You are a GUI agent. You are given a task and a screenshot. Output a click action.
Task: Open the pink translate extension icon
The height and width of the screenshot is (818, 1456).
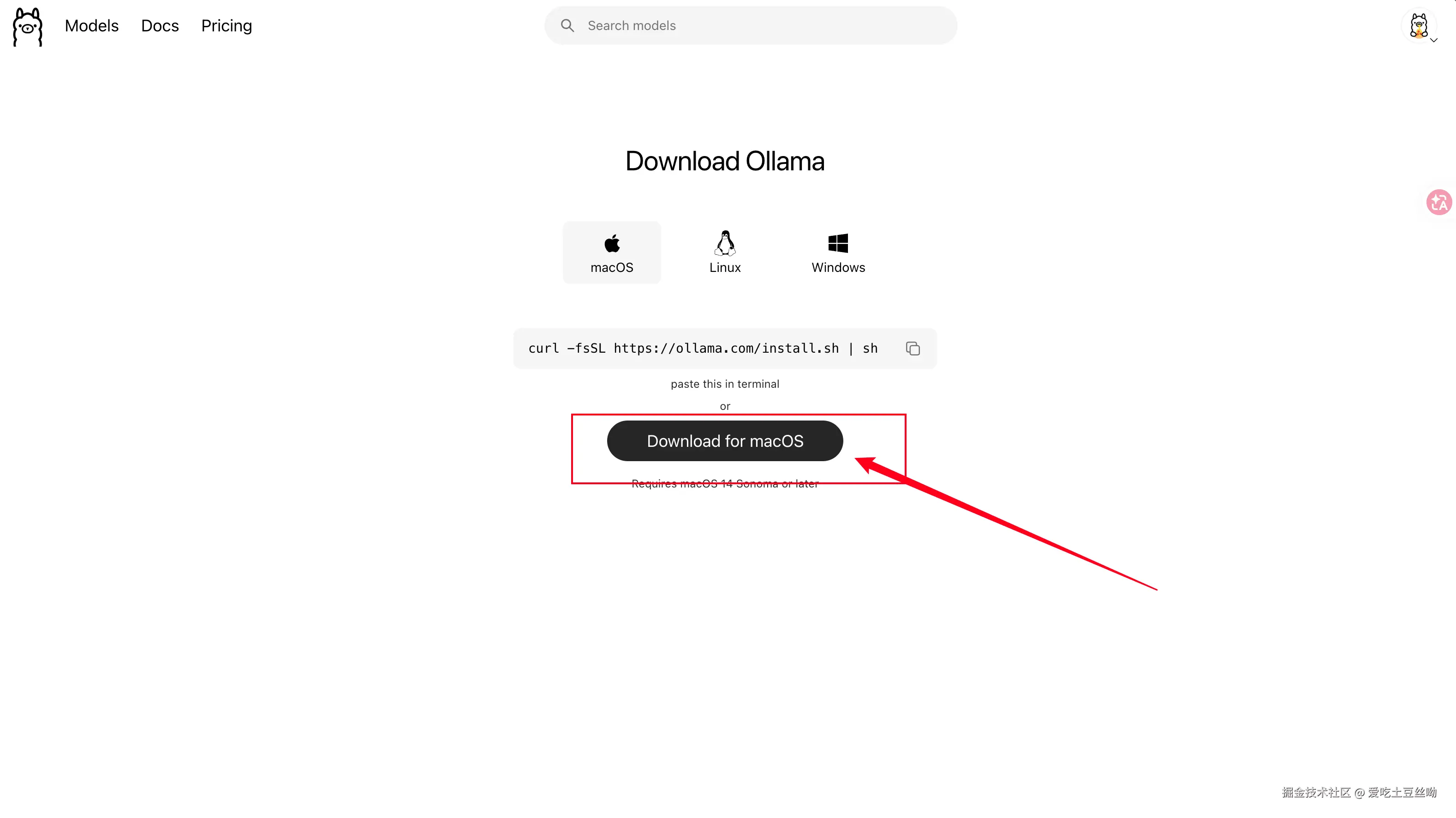point(1439,202)
